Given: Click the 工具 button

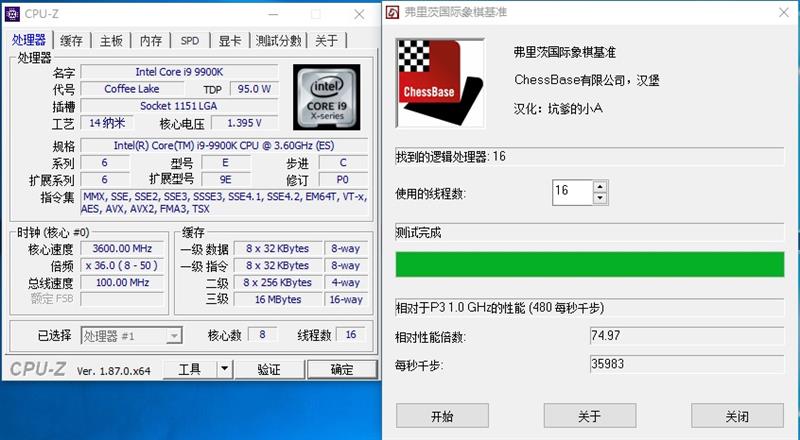Looking at the screenshot, I should [x=190, y=369].
